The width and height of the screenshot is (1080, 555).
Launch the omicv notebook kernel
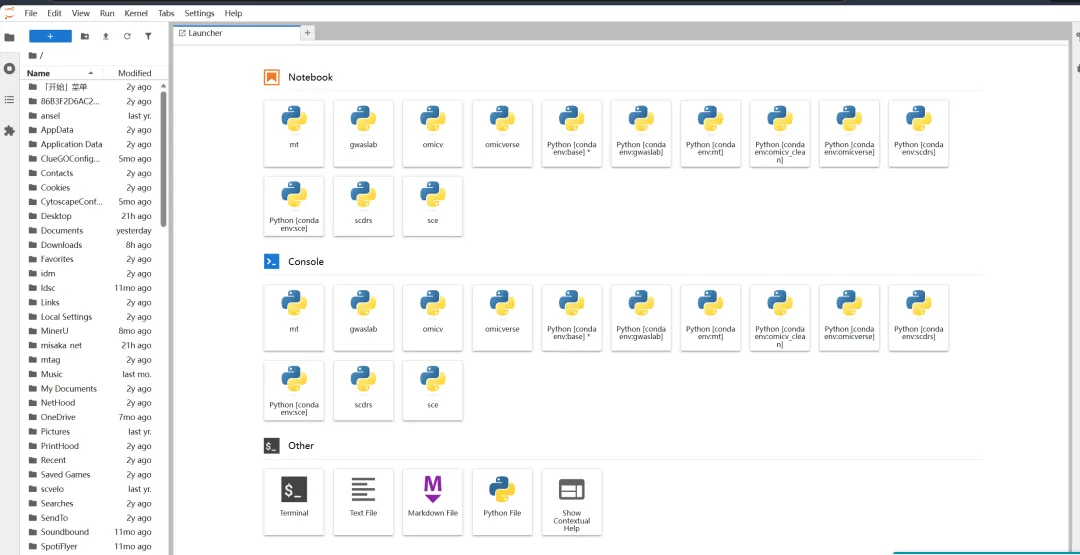point(433,134)
